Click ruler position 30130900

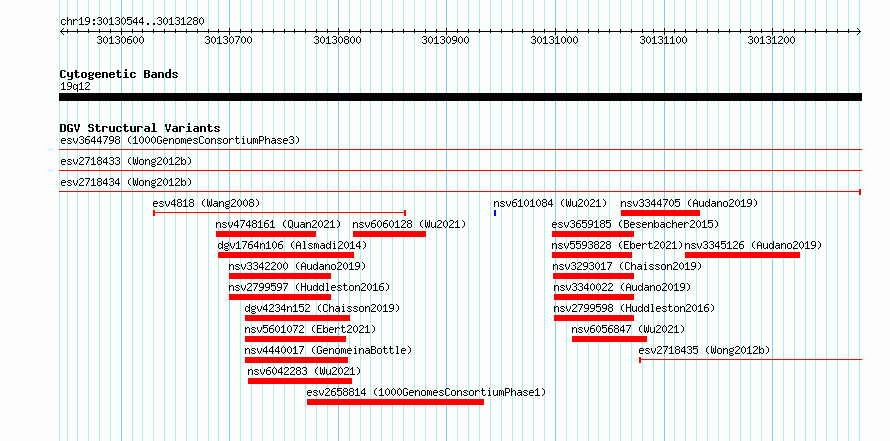coord(446,40)
